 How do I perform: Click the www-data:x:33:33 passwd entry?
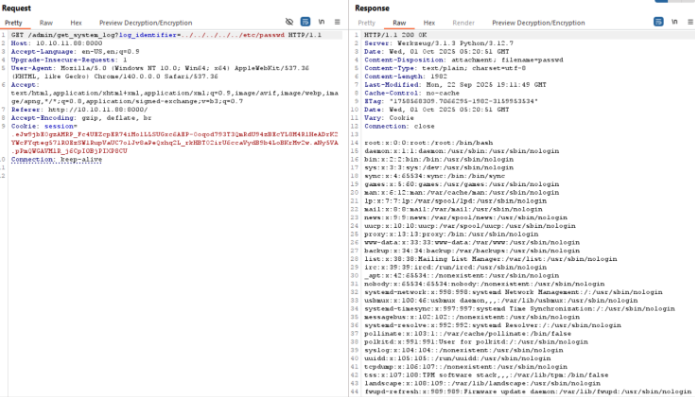[x=472, y=242]
